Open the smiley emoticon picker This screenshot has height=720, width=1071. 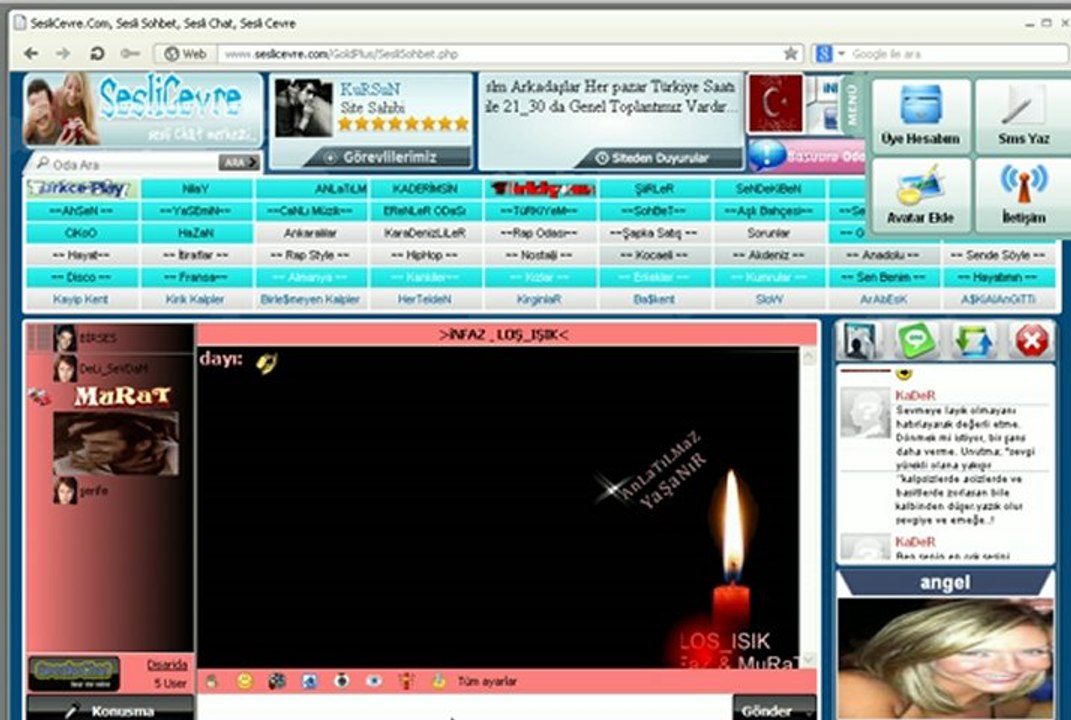click(245, 681)
